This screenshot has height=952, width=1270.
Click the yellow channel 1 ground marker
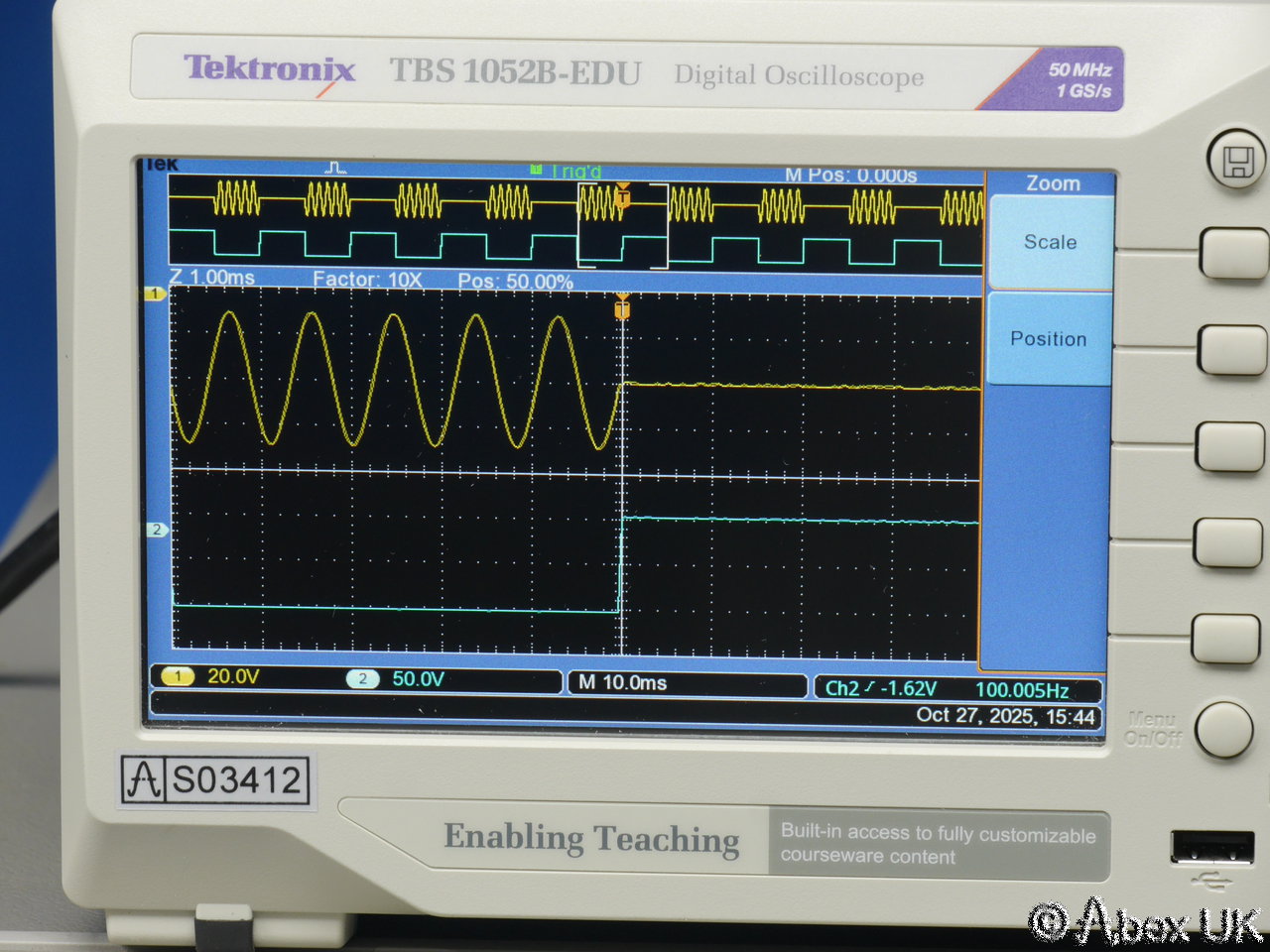(x=155, y=295)
